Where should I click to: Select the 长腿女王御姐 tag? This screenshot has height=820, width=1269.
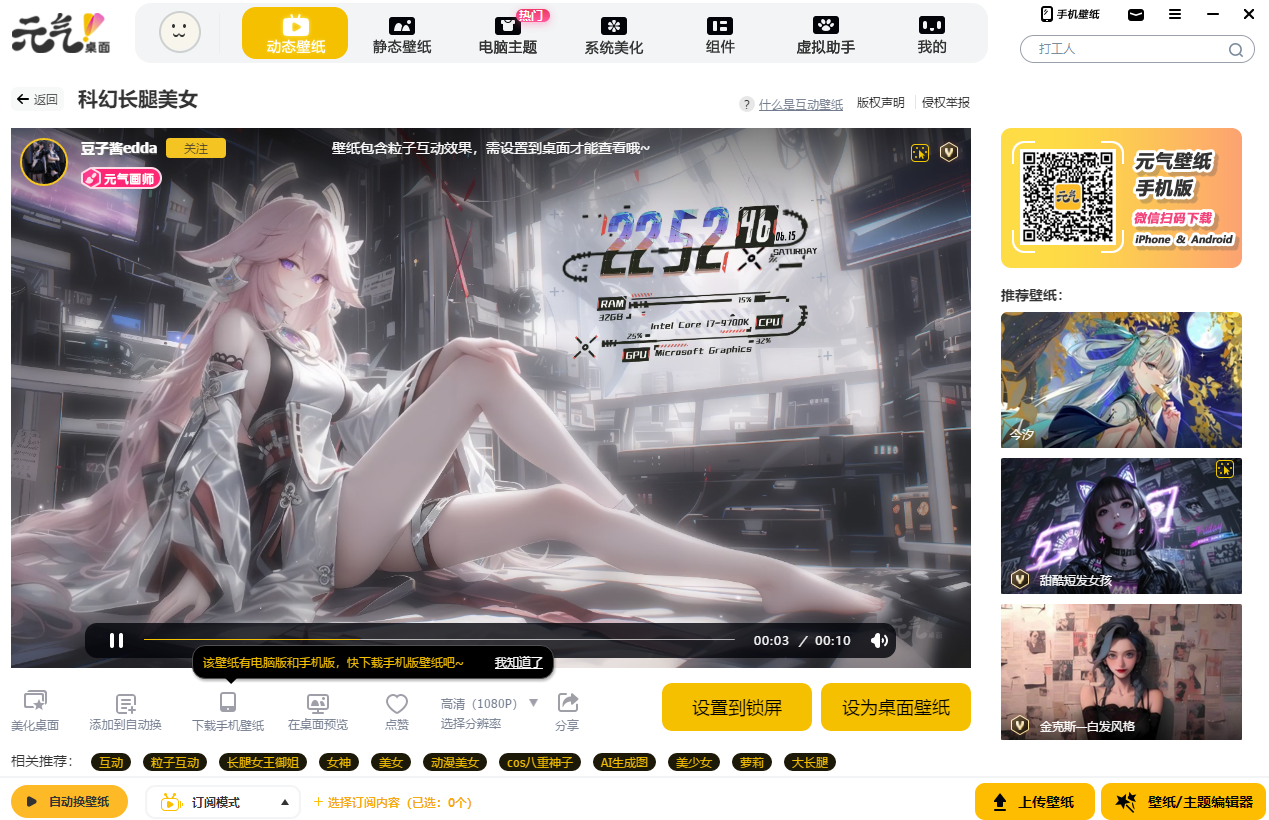pos(263,763)
